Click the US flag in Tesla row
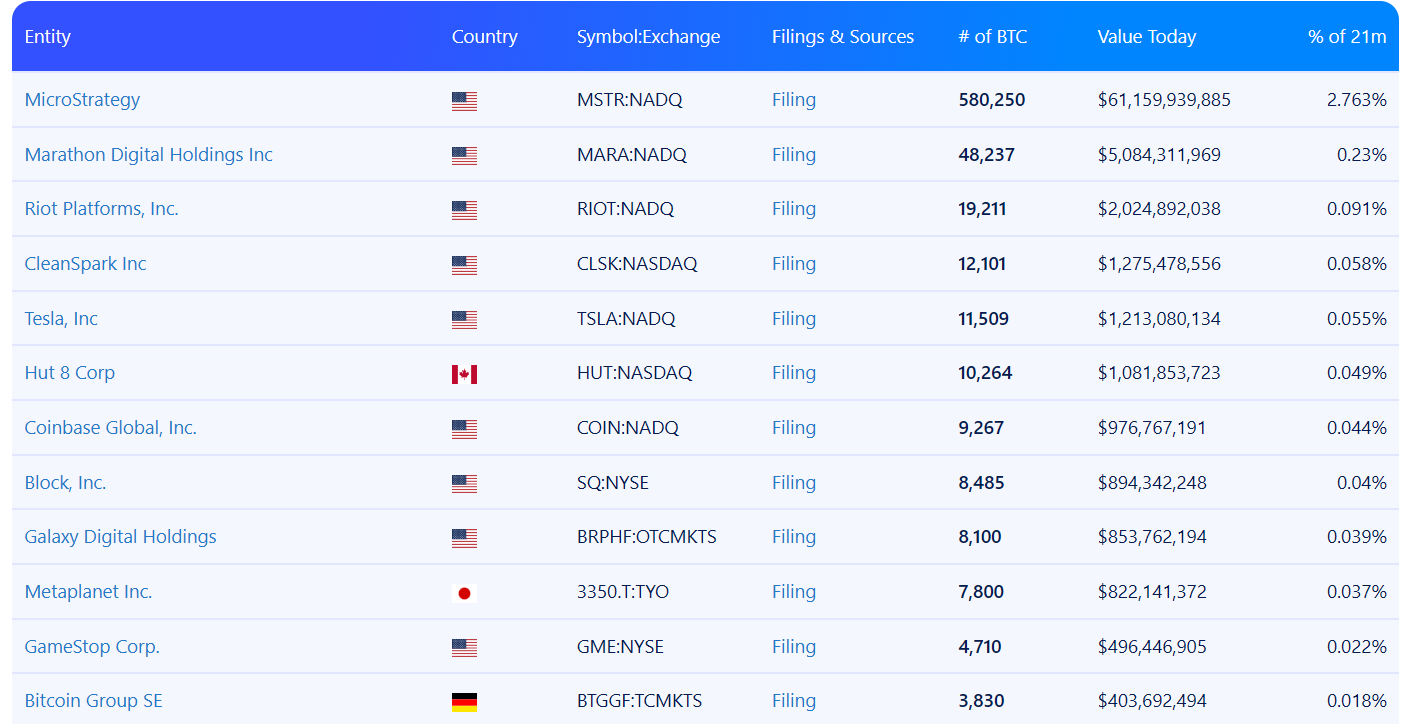1408x724 pixels. pos(464,320)
